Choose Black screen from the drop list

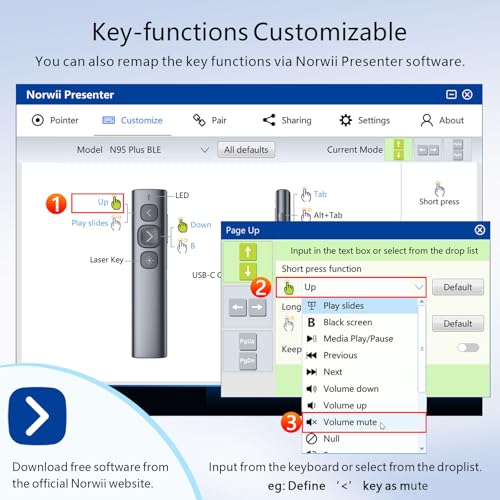click(x=360, y=322)
